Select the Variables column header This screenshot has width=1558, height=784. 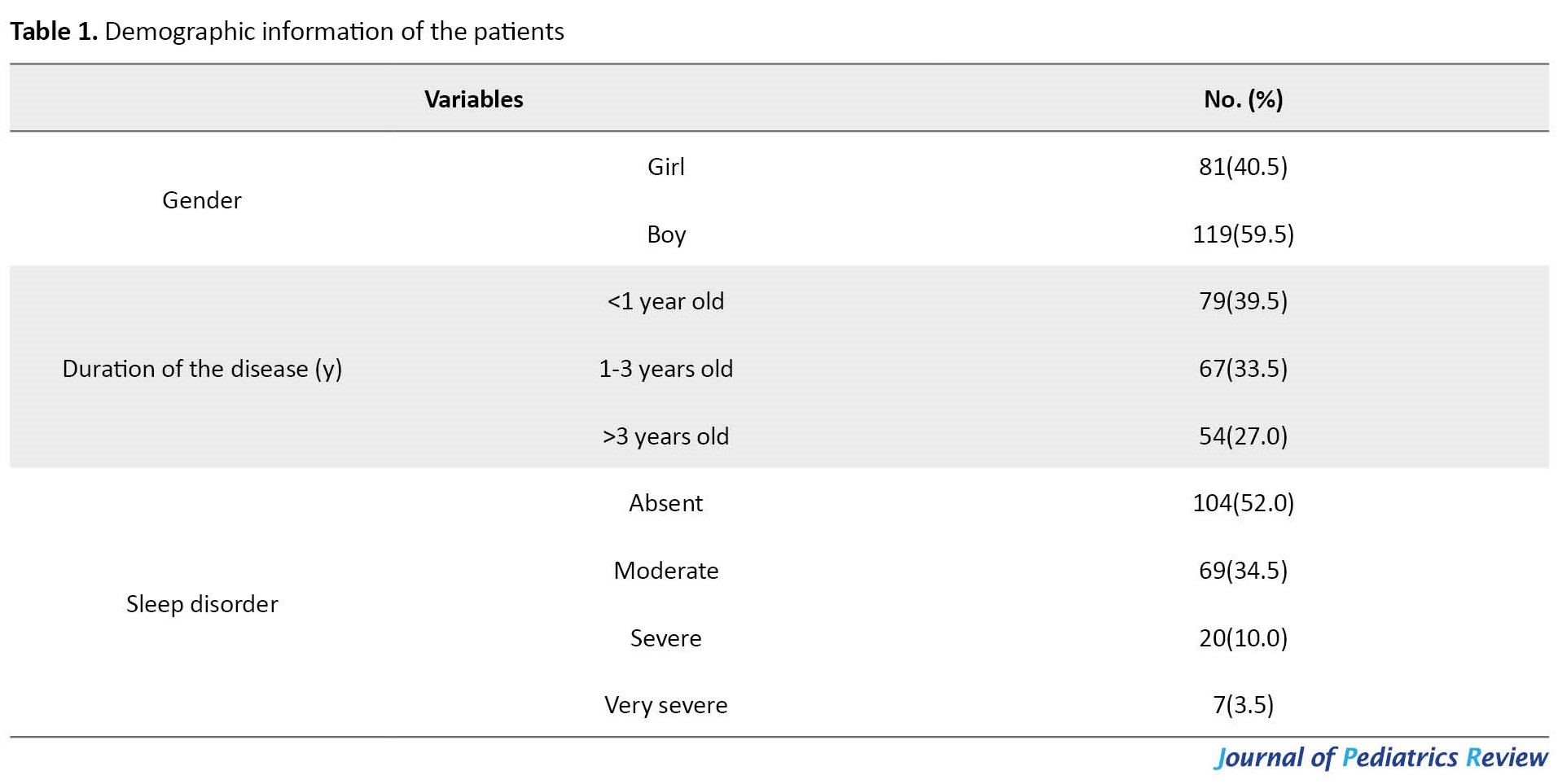(x=474, y=99)
